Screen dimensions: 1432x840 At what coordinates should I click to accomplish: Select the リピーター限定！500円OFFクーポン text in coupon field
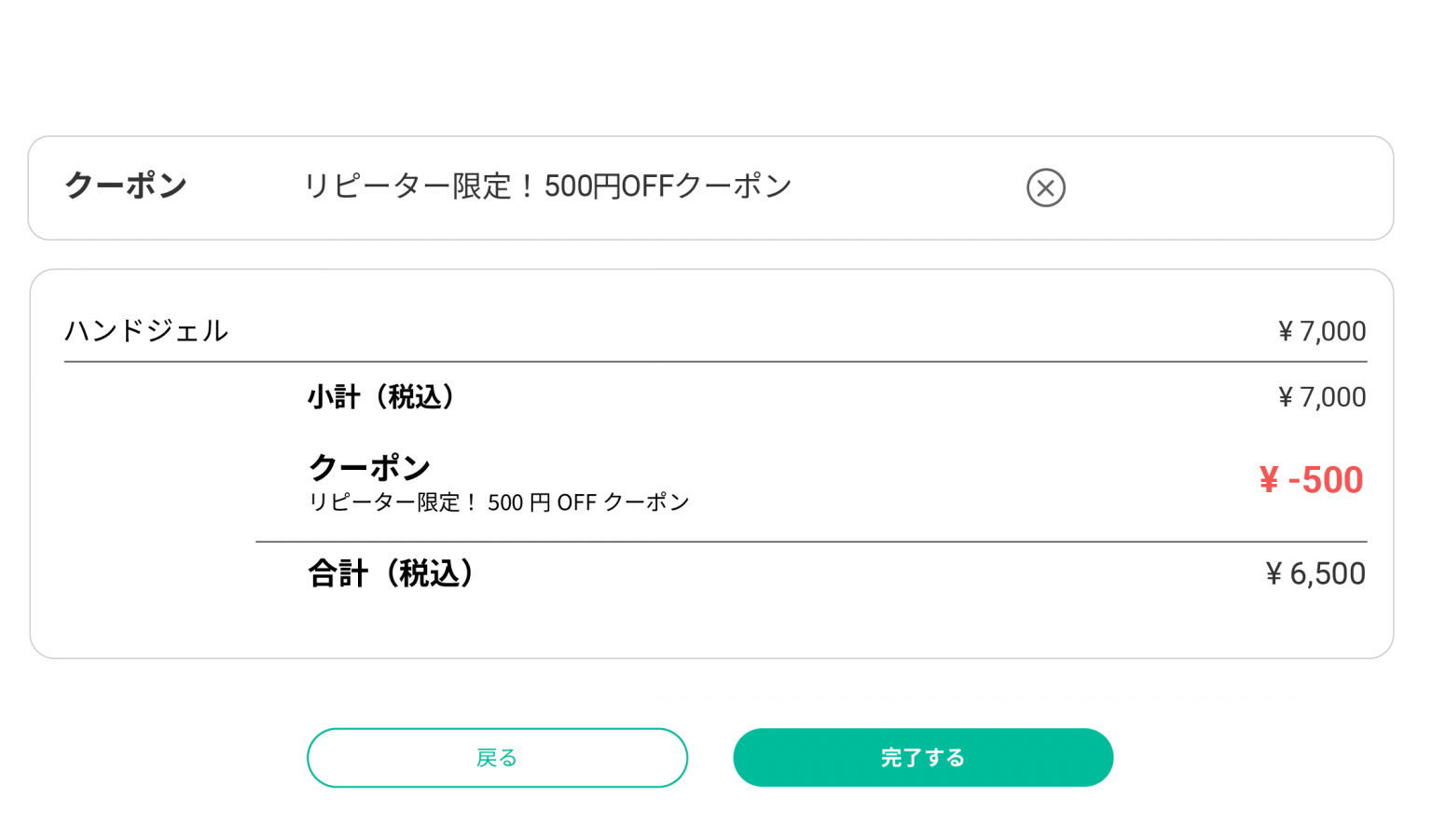[547, 186]
